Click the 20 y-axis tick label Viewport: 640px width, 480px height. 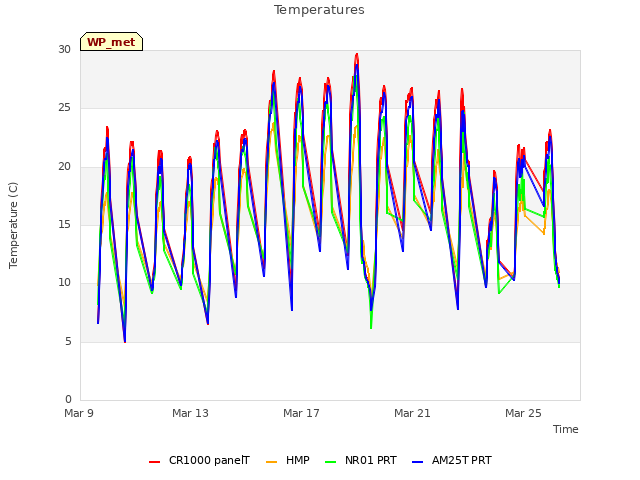point(64,167)
